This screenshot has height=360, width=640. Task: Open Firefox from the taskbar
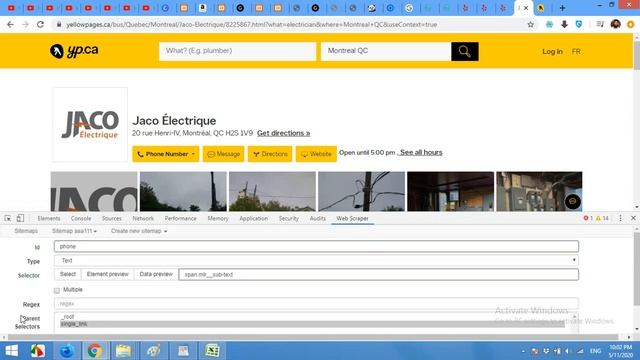click(x=67, y=351)
